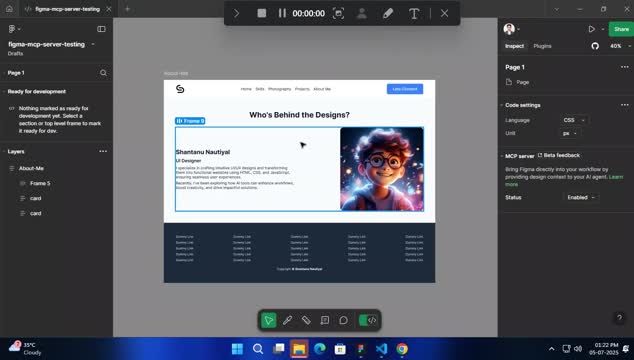
Task: Expand the recorder toolbar arrow
Action: 237,13
